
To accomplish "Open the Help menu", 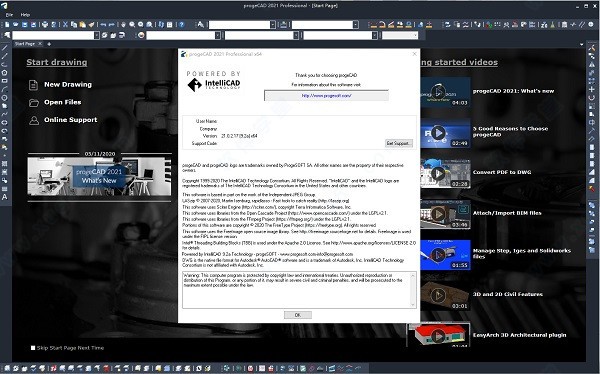I will (25, 15).
